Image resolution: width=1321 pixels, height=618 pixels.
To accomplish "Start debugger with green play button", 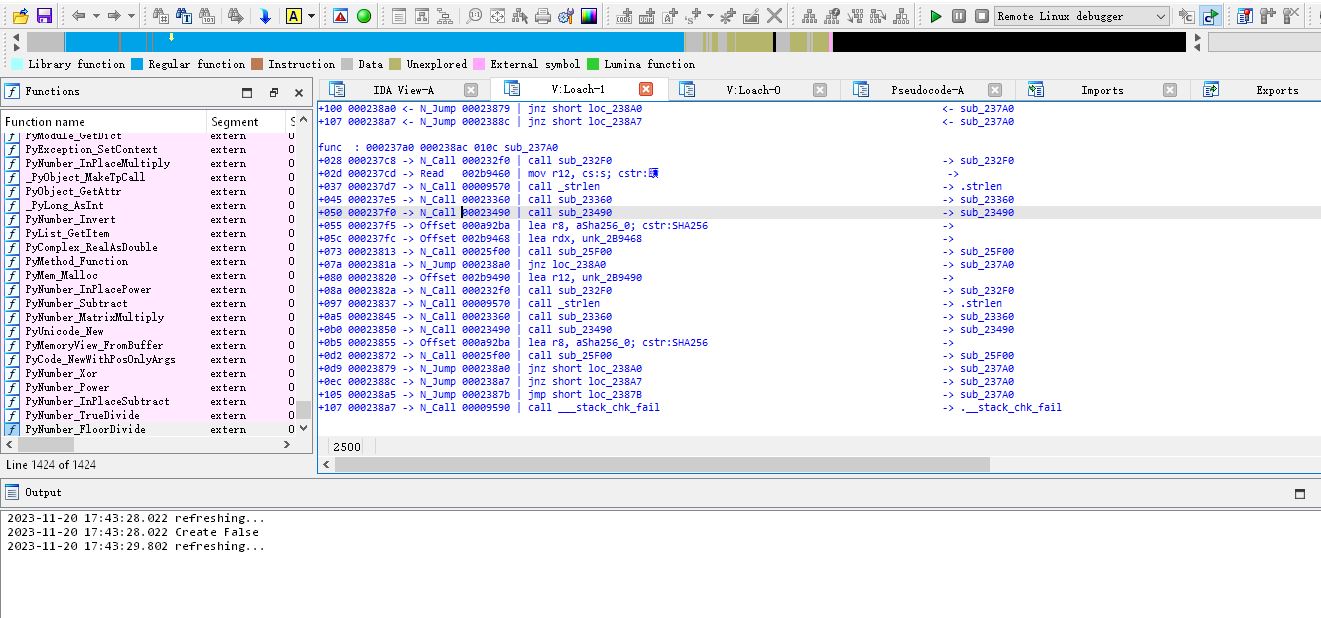I will click(x=936, y=16).
